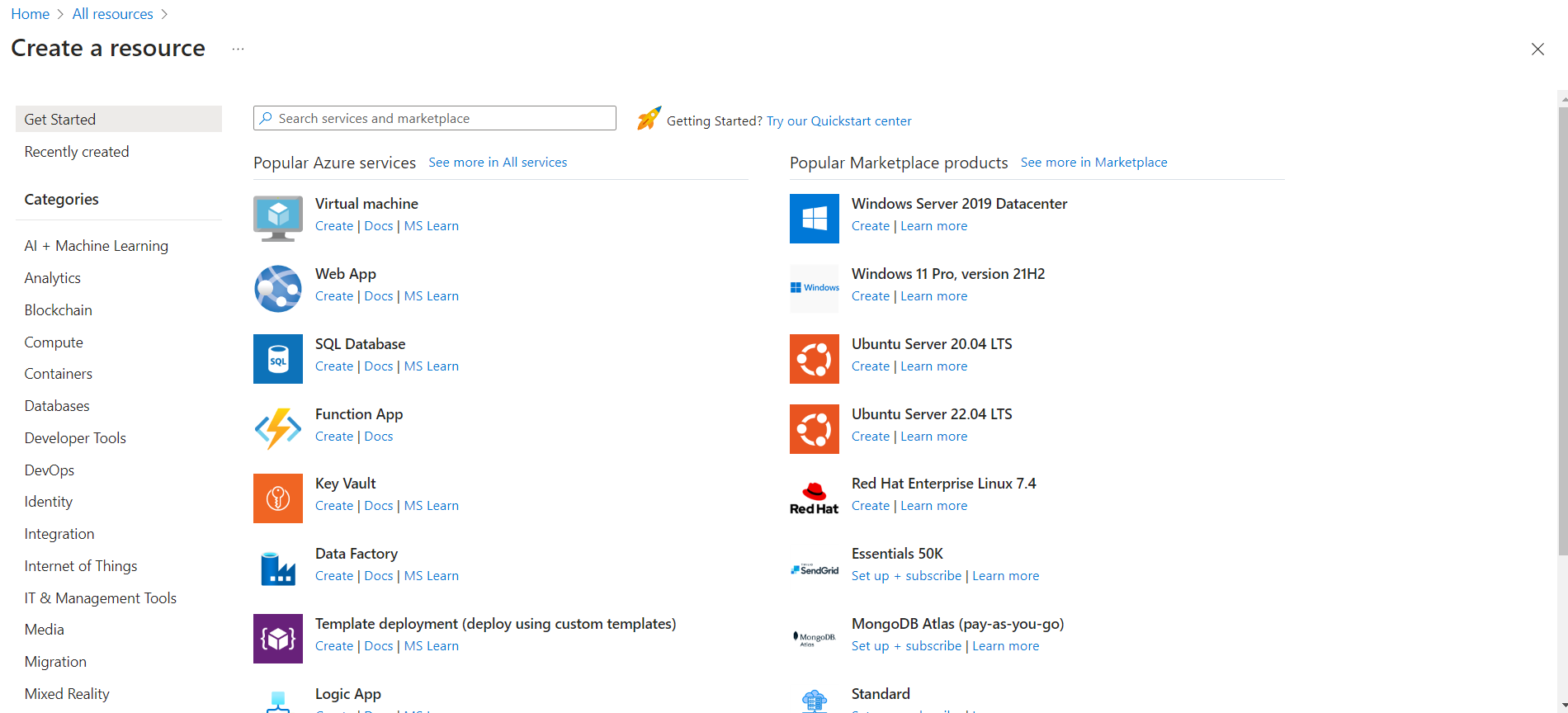Click the Windows Server 2019 Datacenter icon
The image size is (1568, 713).
815,219
